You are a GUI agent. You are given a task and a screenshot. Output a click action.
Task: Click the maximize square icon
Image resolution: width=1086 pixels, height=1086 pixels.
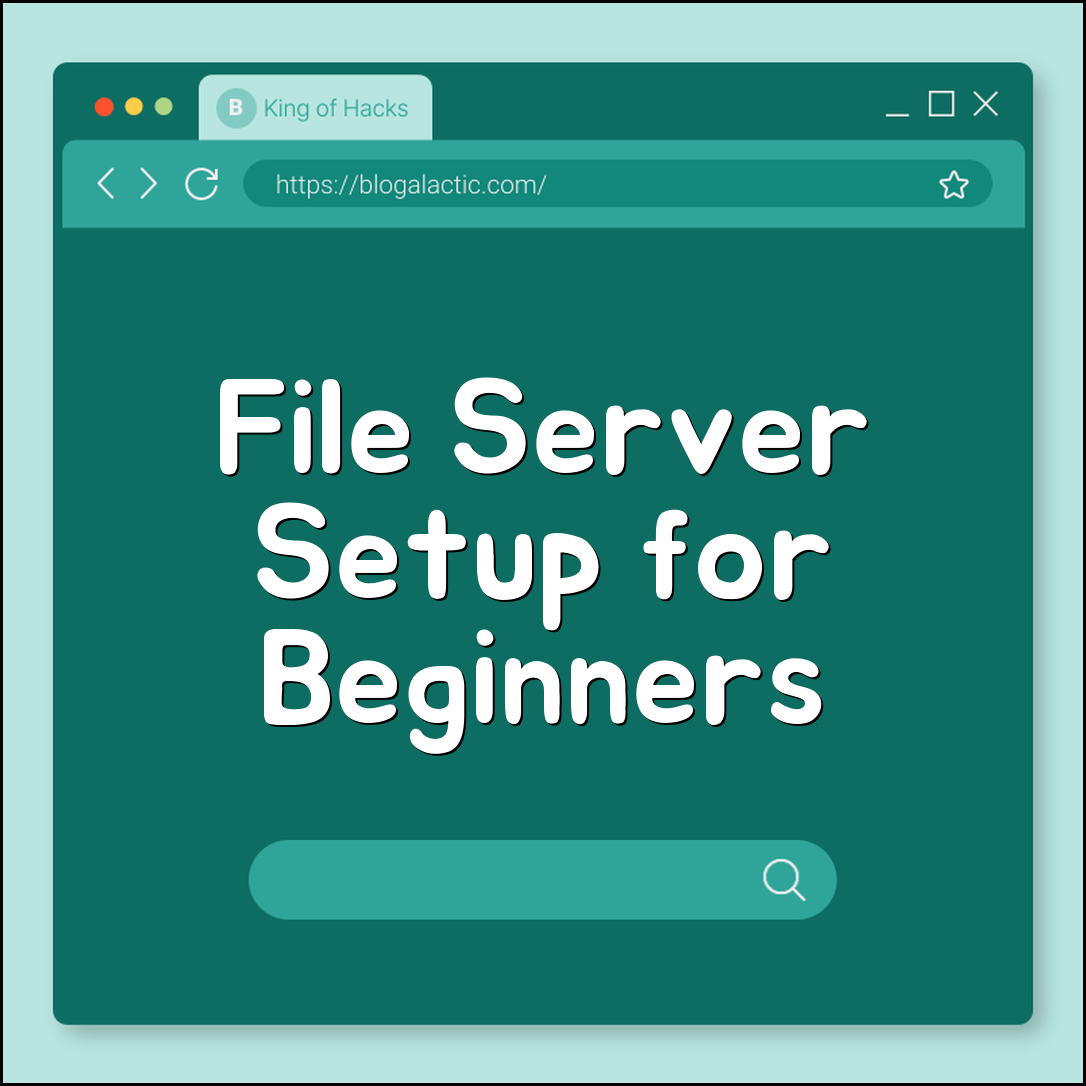pyautogui.click(x=940, y=104)
